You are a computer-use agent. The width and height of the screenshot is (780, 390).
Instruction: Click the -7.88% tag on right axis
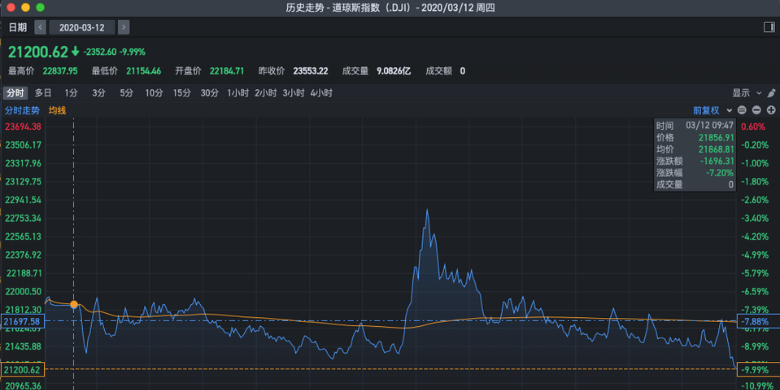click(758, 322)
